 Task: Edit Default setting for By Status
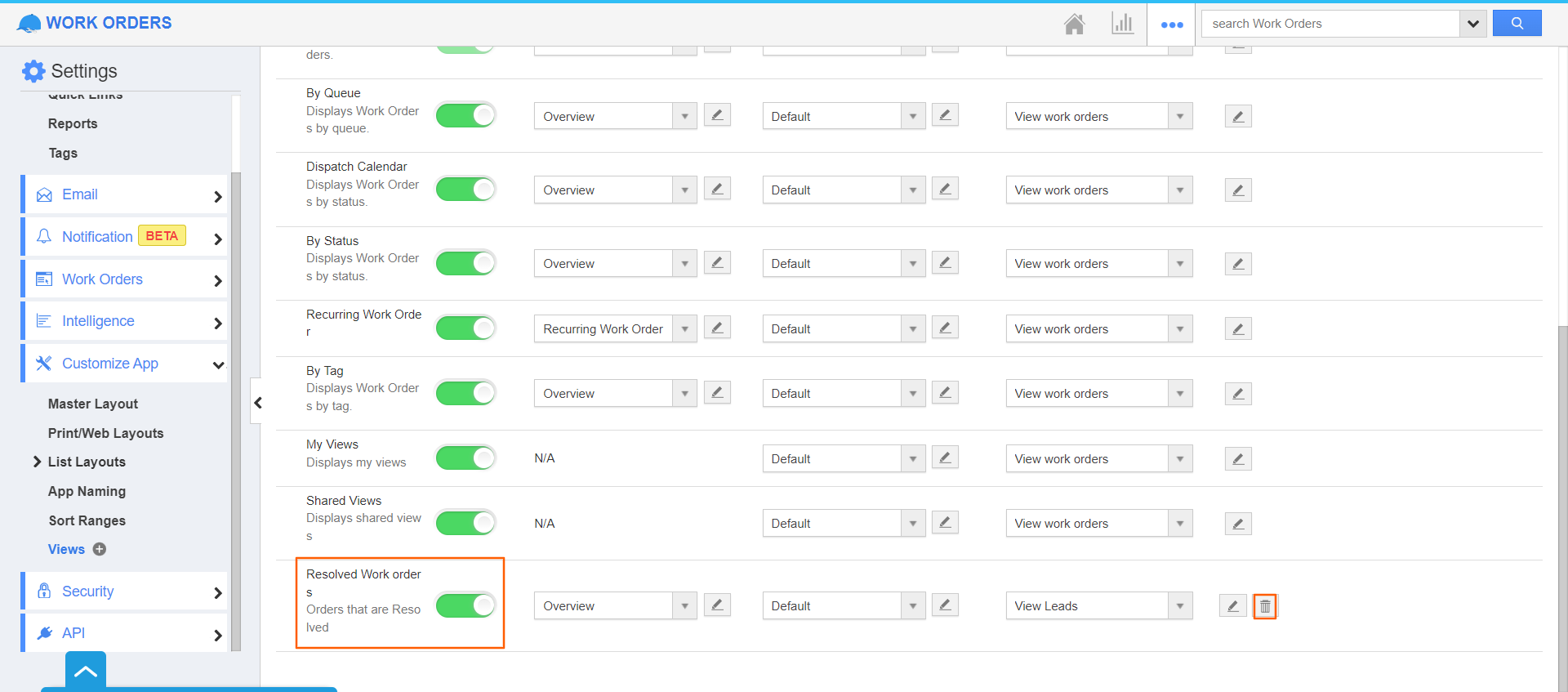coord(945,262)
